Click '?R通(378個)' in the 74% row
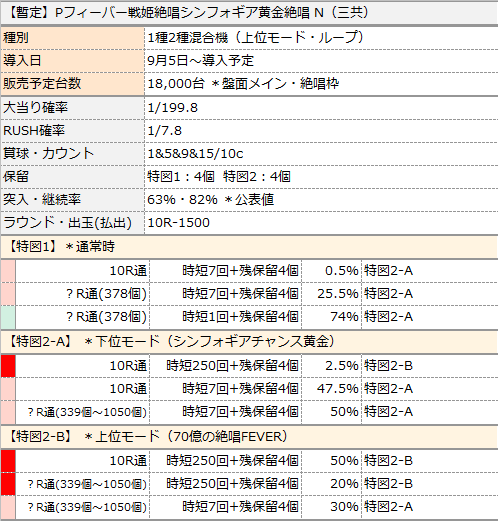 pyautogui.click(x=106, y=317)
